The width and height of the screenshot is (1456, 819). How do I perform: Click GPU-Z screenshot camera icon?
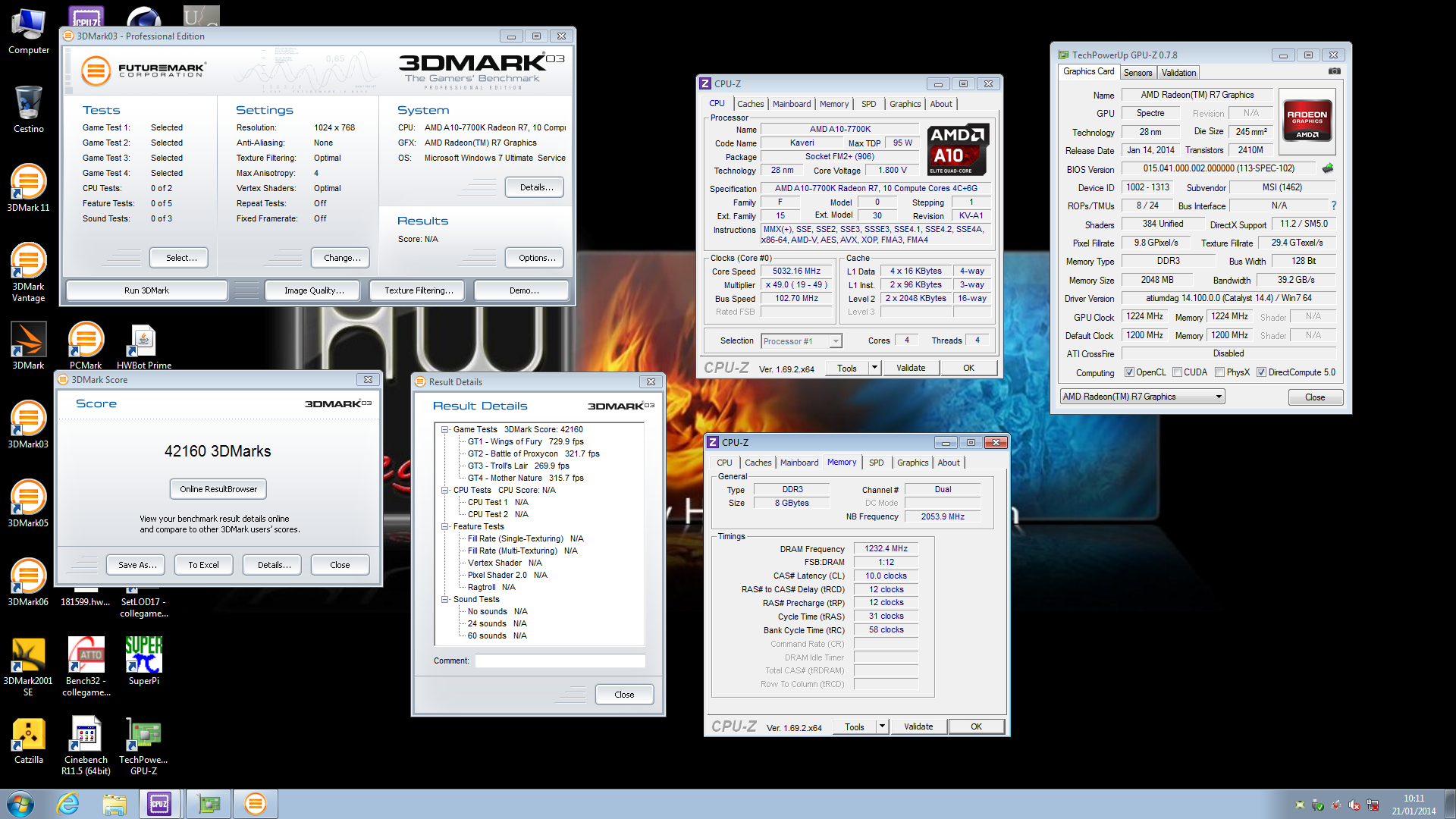(1335, 71)
